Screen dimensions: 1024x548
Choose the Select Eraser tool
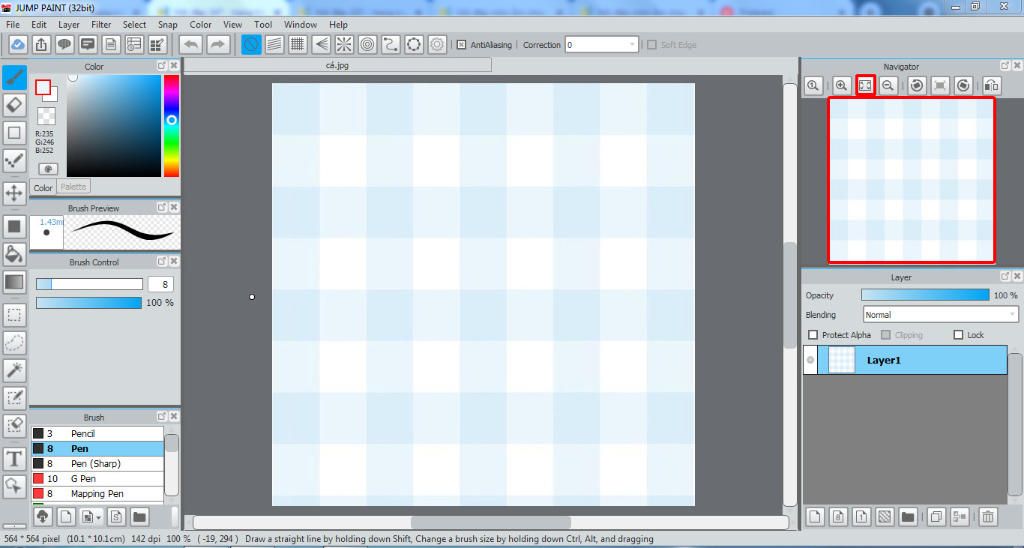tap(14, 425)
